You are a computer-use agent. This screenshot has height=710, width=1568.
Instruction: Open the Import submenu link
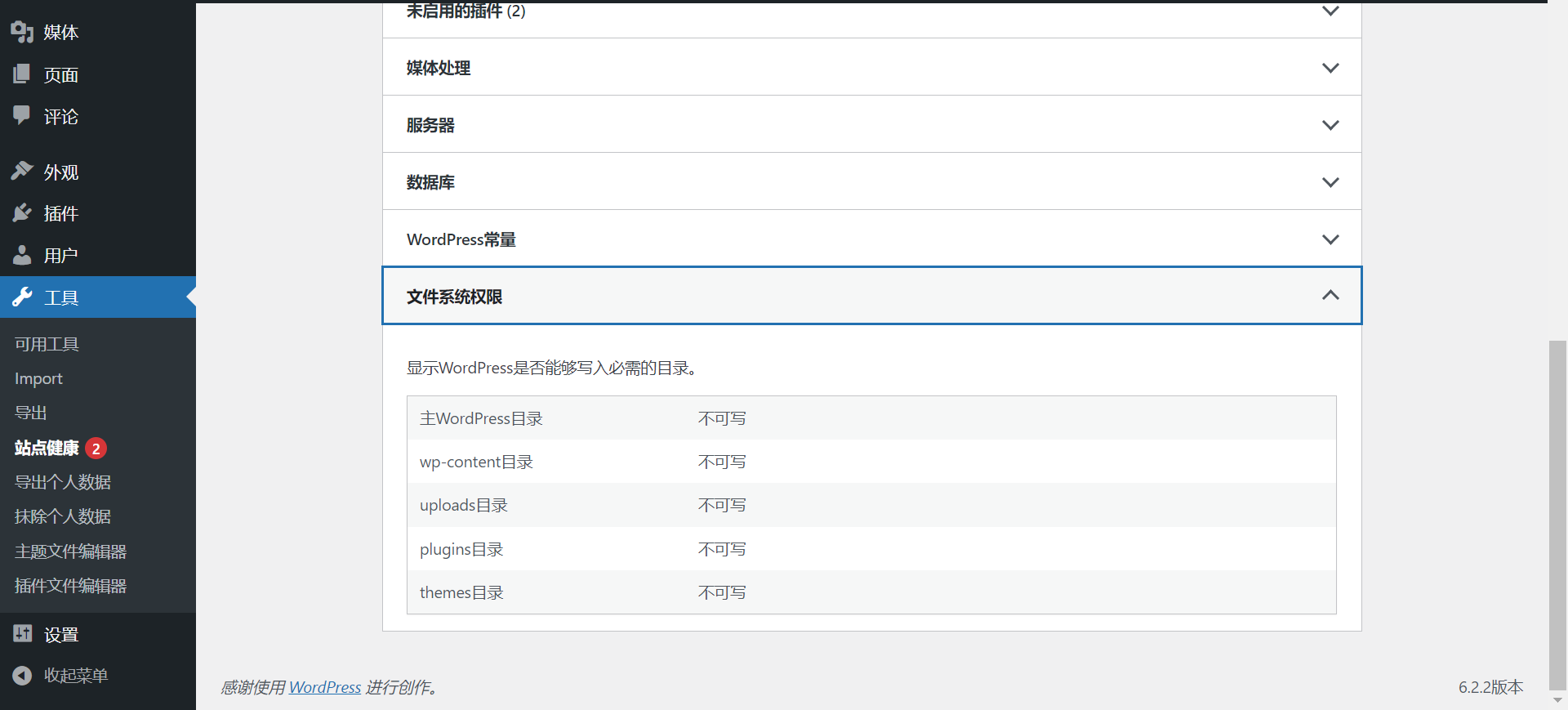click(38, 378)
